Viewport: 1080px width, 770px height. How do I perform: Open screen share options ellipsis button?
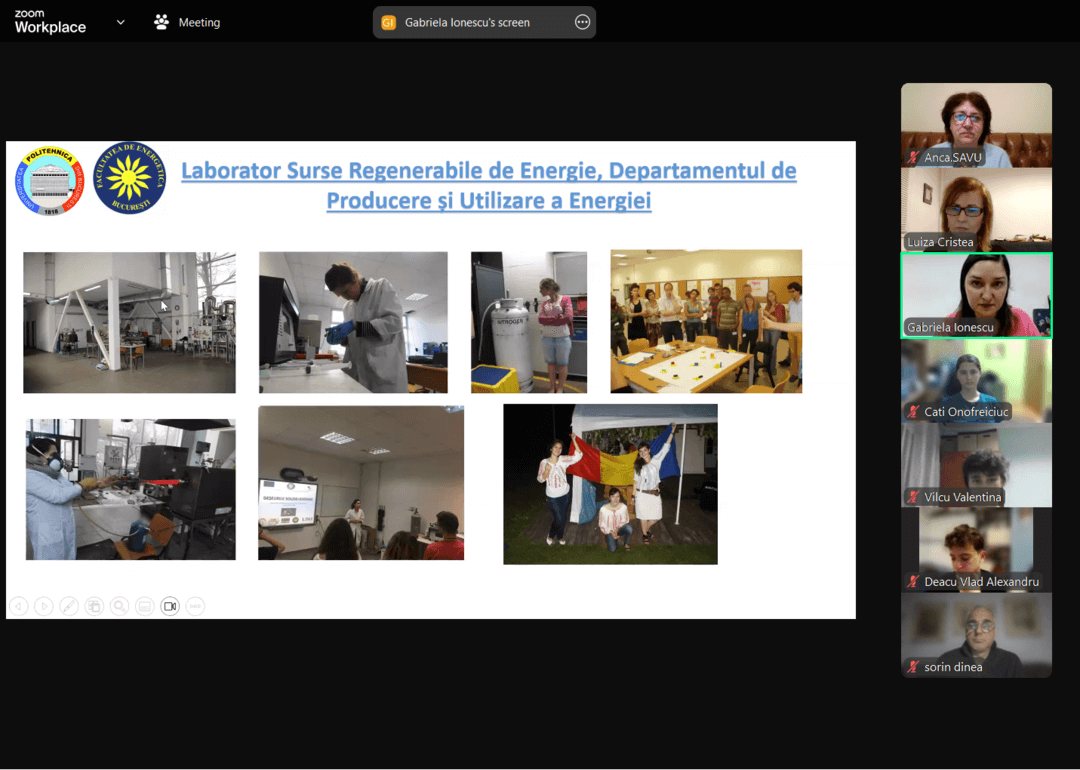coord(582,22)
